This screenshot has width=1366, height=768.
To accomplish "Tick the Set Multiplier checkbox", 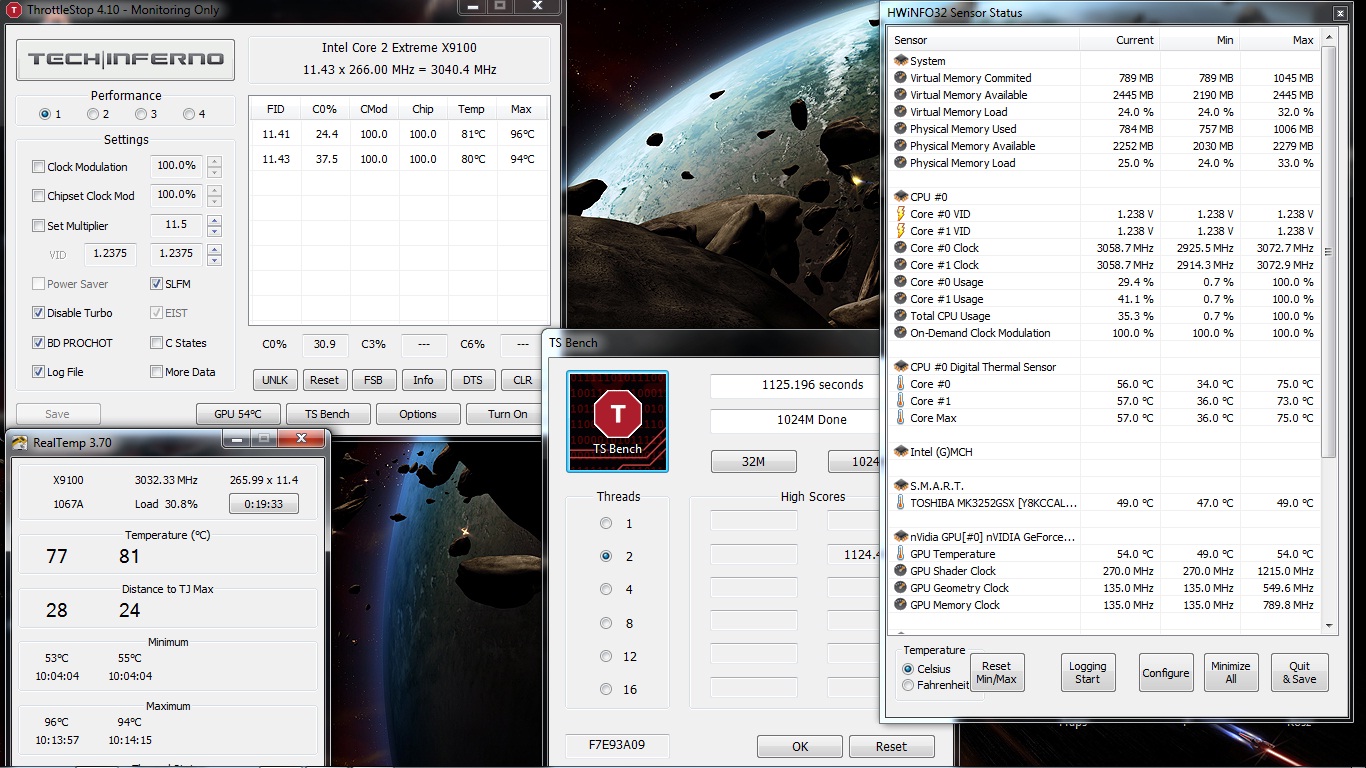I will [38, 226].
